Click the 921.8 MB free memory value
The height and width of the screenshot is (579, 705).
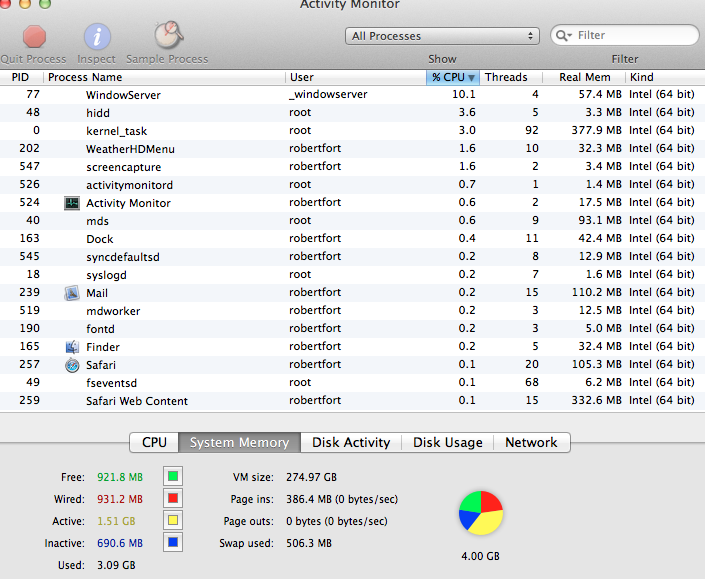120,477
